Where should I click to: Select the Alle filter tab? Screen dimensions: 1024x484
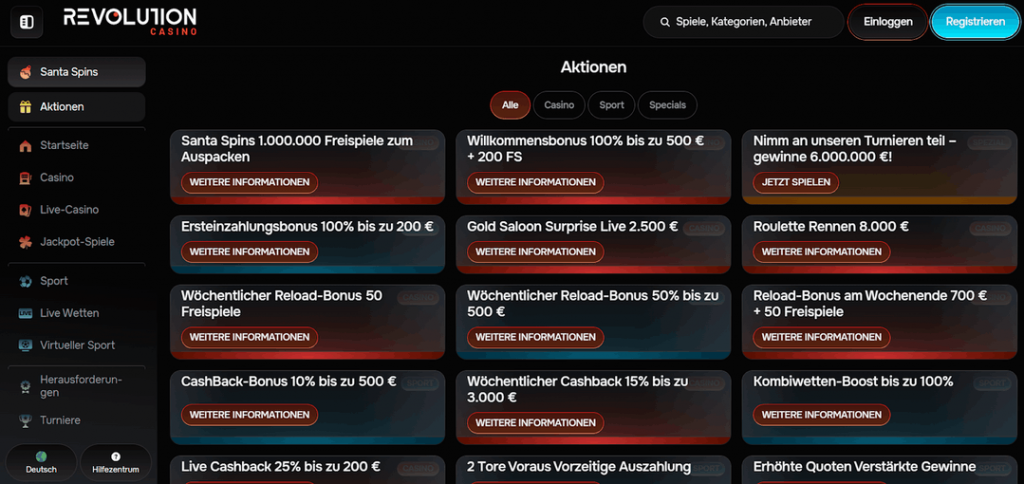(510, 105)
